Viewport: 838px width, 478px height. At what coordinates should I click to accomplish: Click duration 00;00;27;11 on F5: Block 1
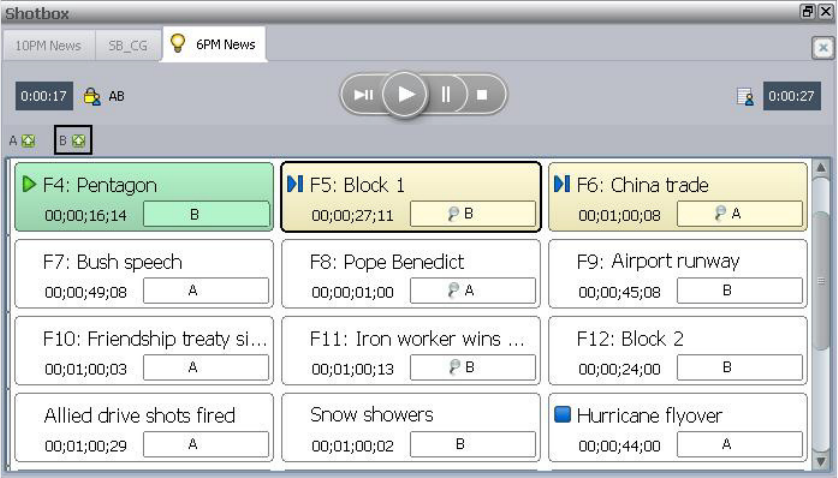(x=352, y=215)
